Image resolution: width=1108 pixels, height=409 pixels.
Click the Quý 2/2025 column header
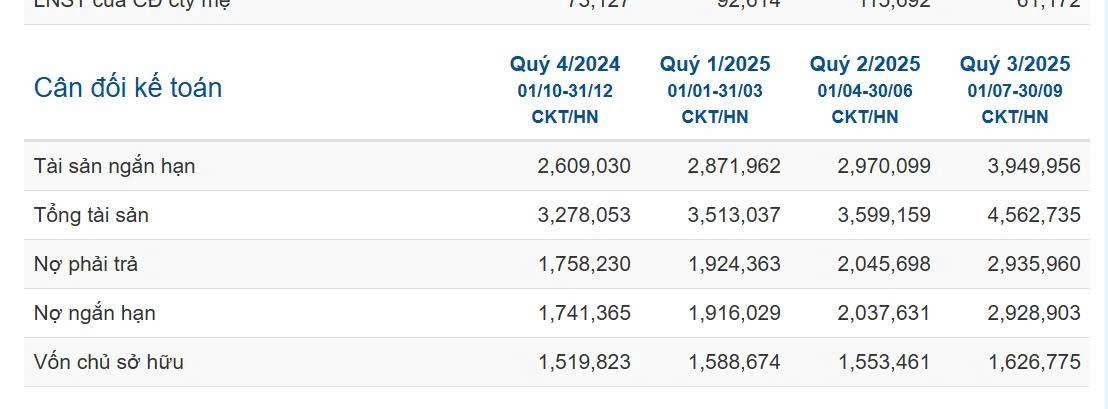coord(865,65)
